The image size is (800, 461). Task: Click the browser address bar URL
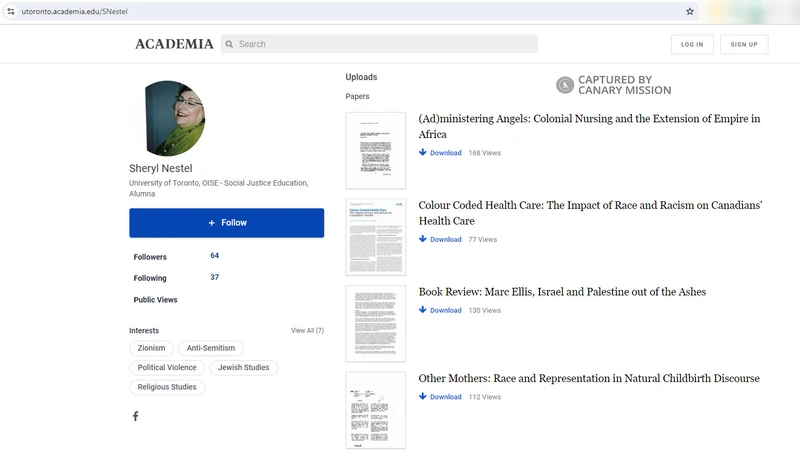coord(74,11)
